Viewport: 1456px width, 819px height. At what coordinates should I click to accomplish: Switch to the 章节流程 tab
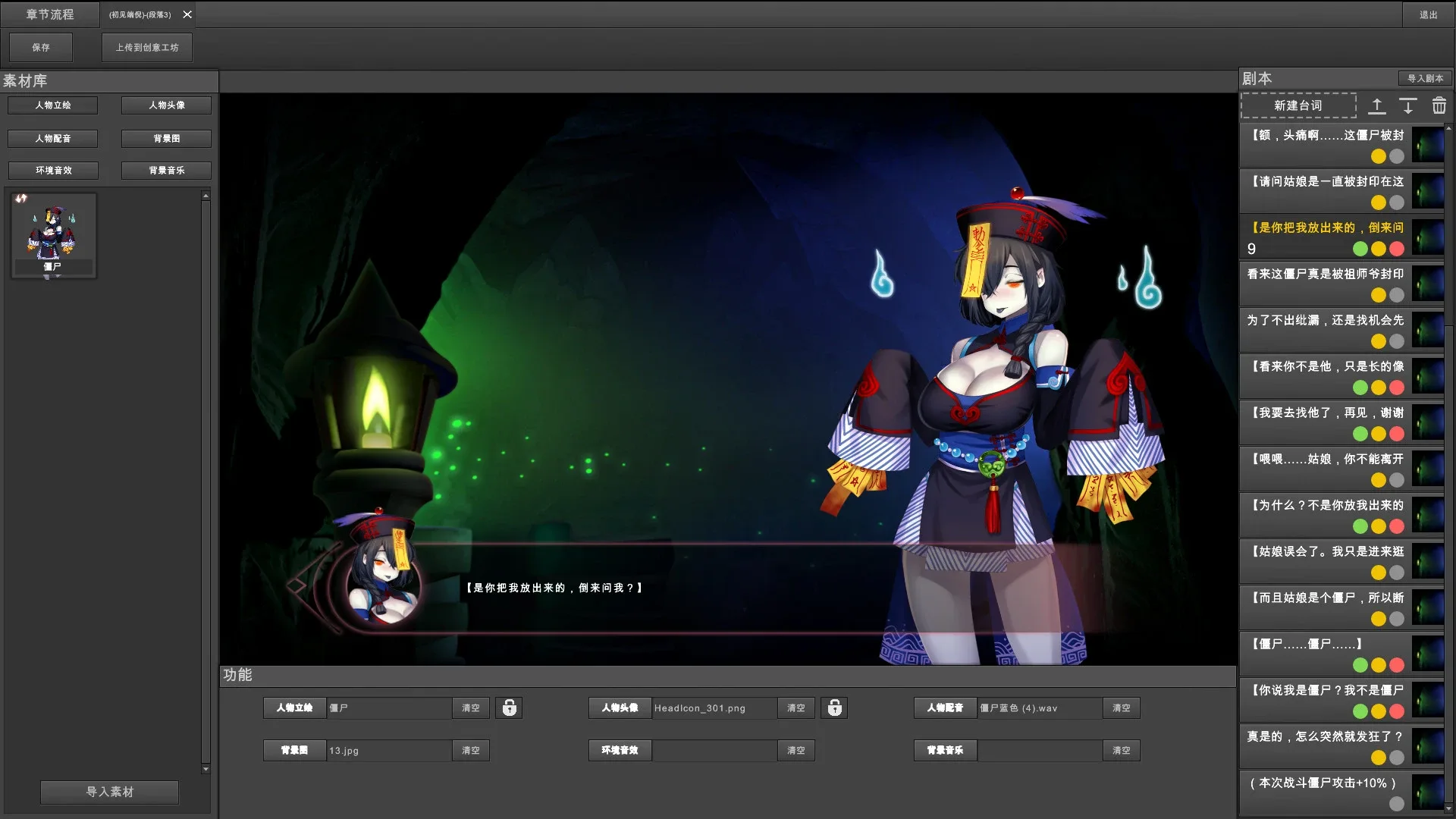49,14
